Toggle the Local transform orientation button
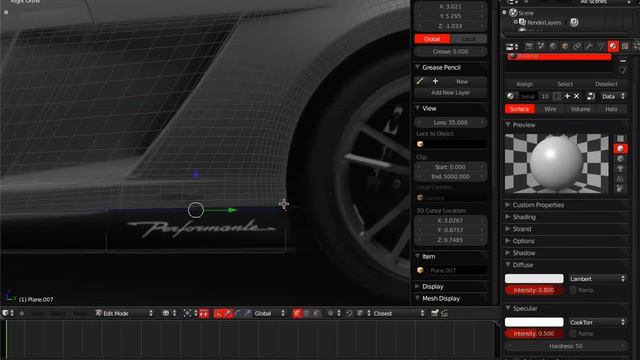Screen dimensions: 640x360 coord(469,39)
